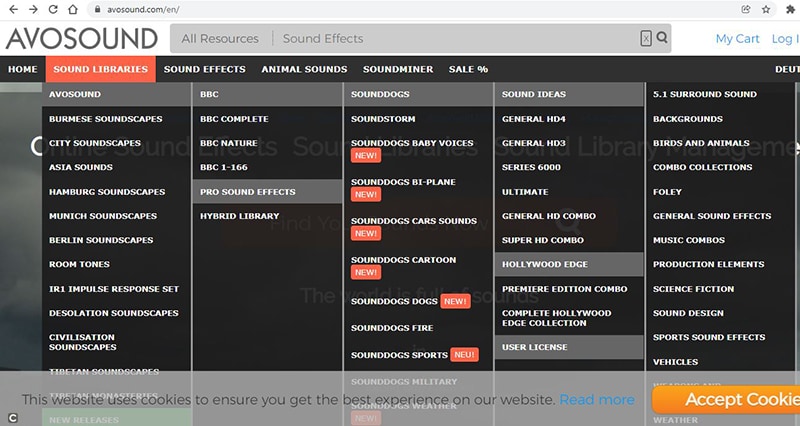
Task: Open browser extensions puzzle icon
Action: [x=791, y=9]
